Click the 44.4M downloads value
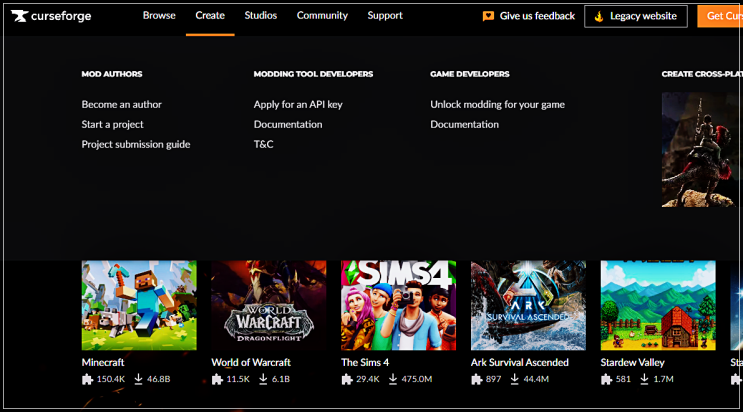The height and width of the screenshot is (412, 743). pyautogui.click(x=536, y=379)
